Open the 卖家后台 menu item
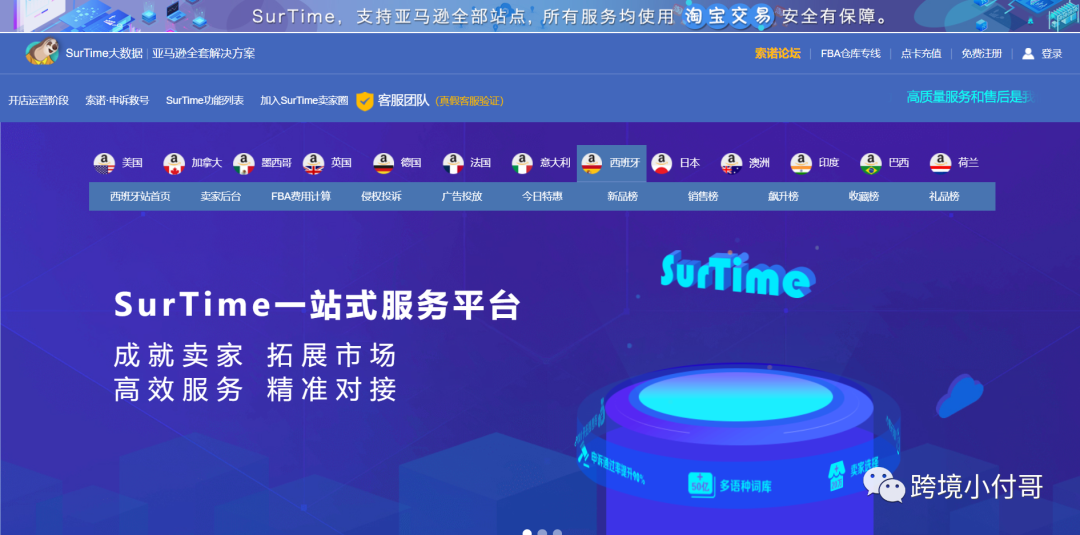The image size is (1080, 535). pos(220,196)
